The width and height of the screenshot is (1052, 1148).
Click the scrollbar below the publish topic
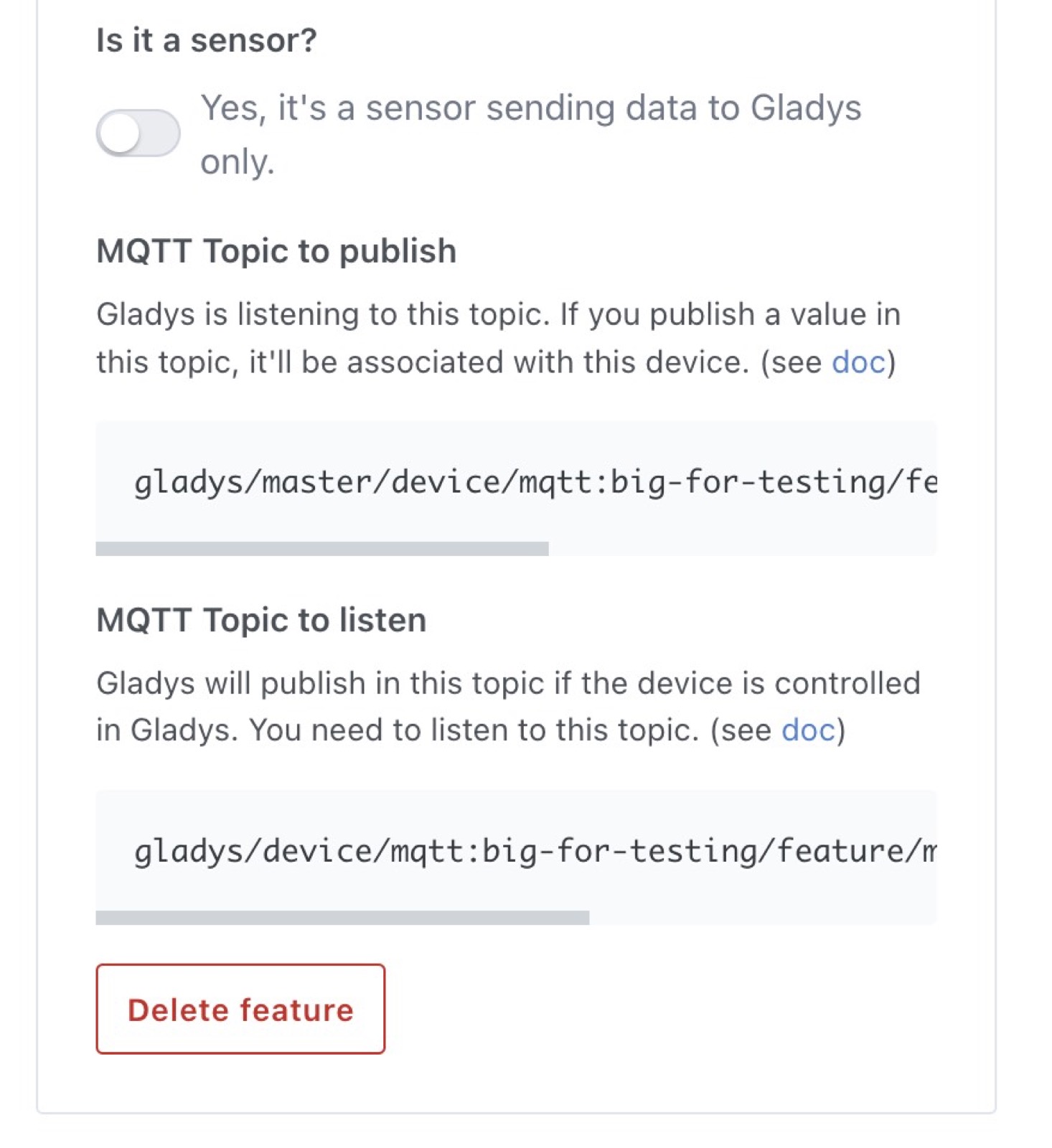pyautogui.click(x=323, y=547)
